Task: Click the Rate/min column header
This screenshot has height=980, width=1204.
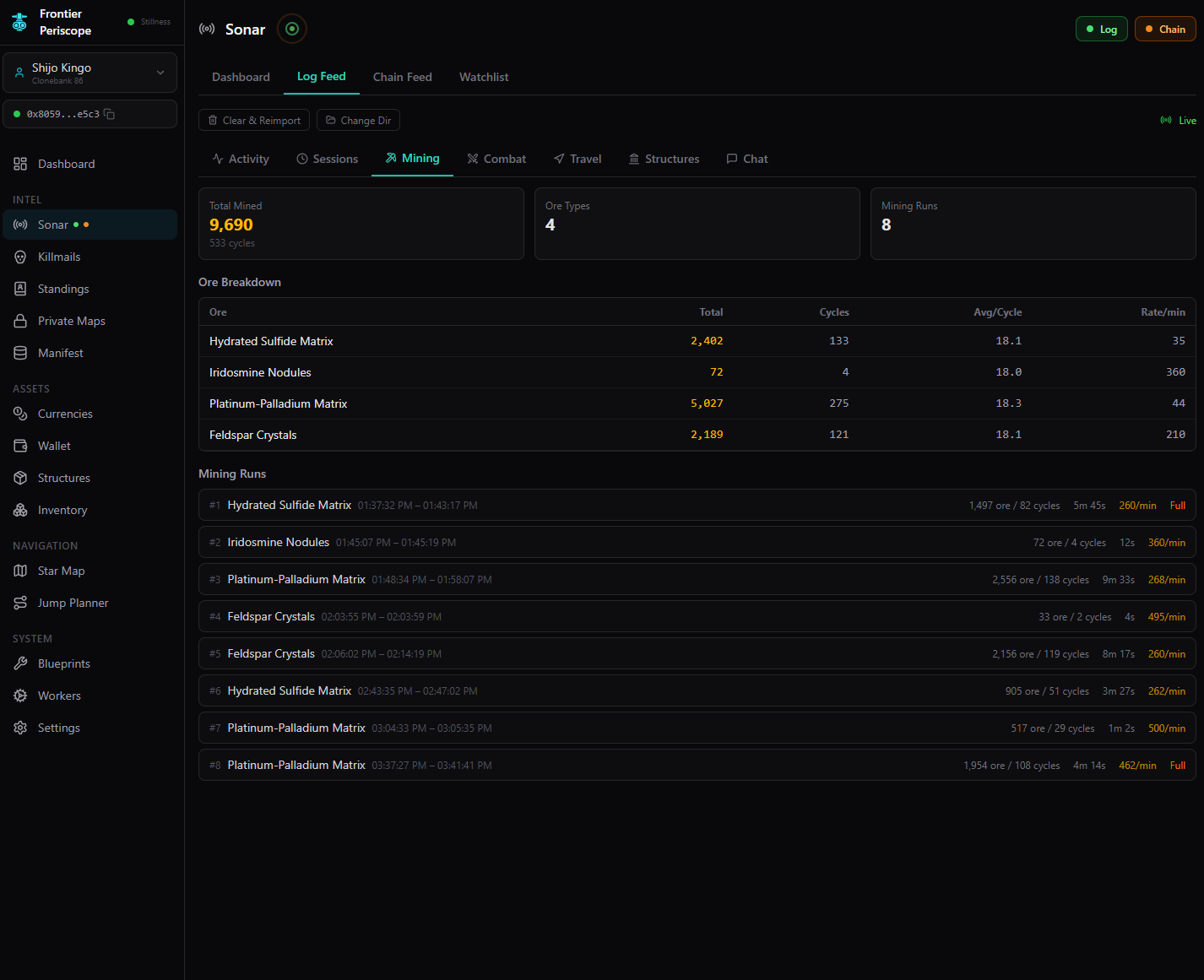Action: point(1163,312)
